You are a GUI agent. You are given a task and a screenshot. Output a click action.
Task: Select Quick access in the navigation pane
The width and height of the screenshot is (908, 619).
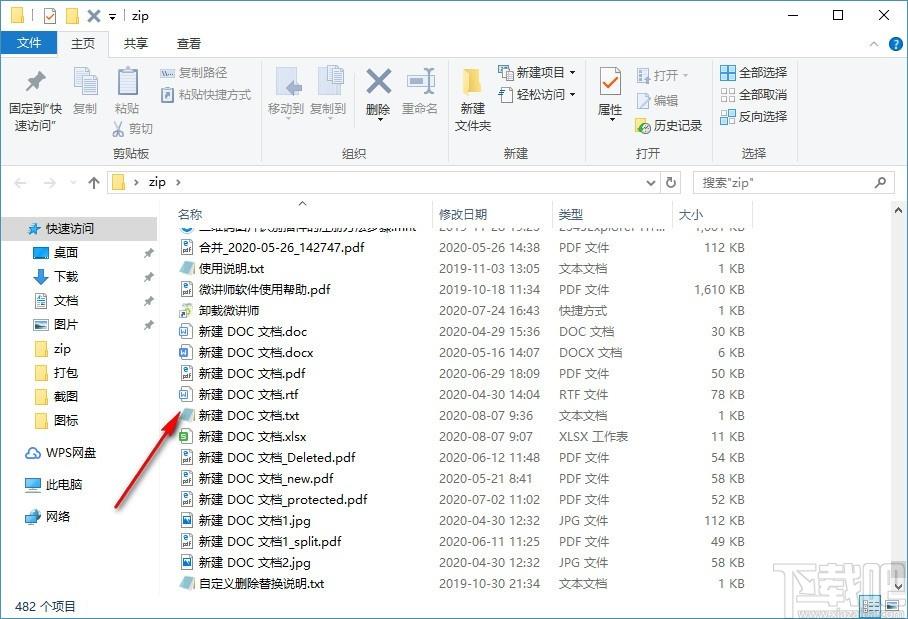point(79,229)
